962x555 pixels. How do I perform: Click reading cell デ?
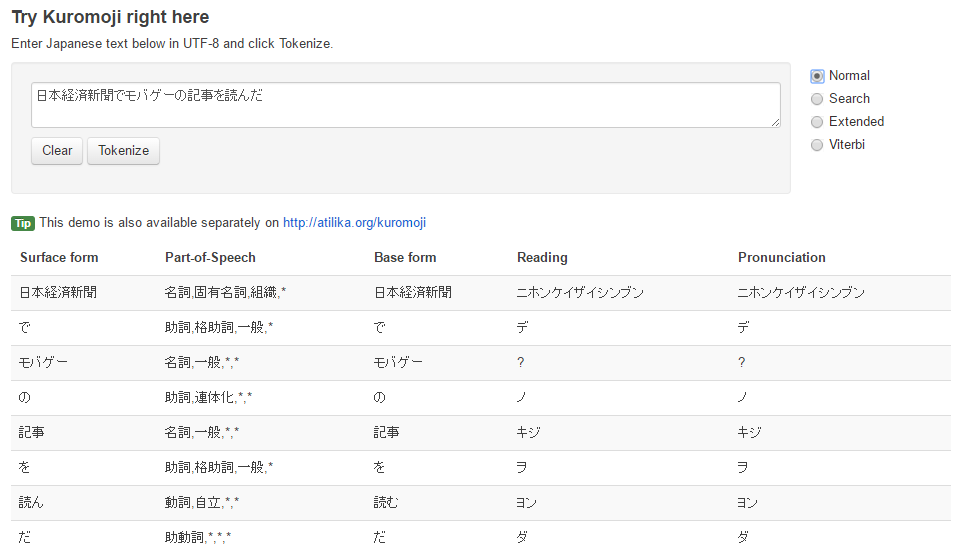pos(522,327)
